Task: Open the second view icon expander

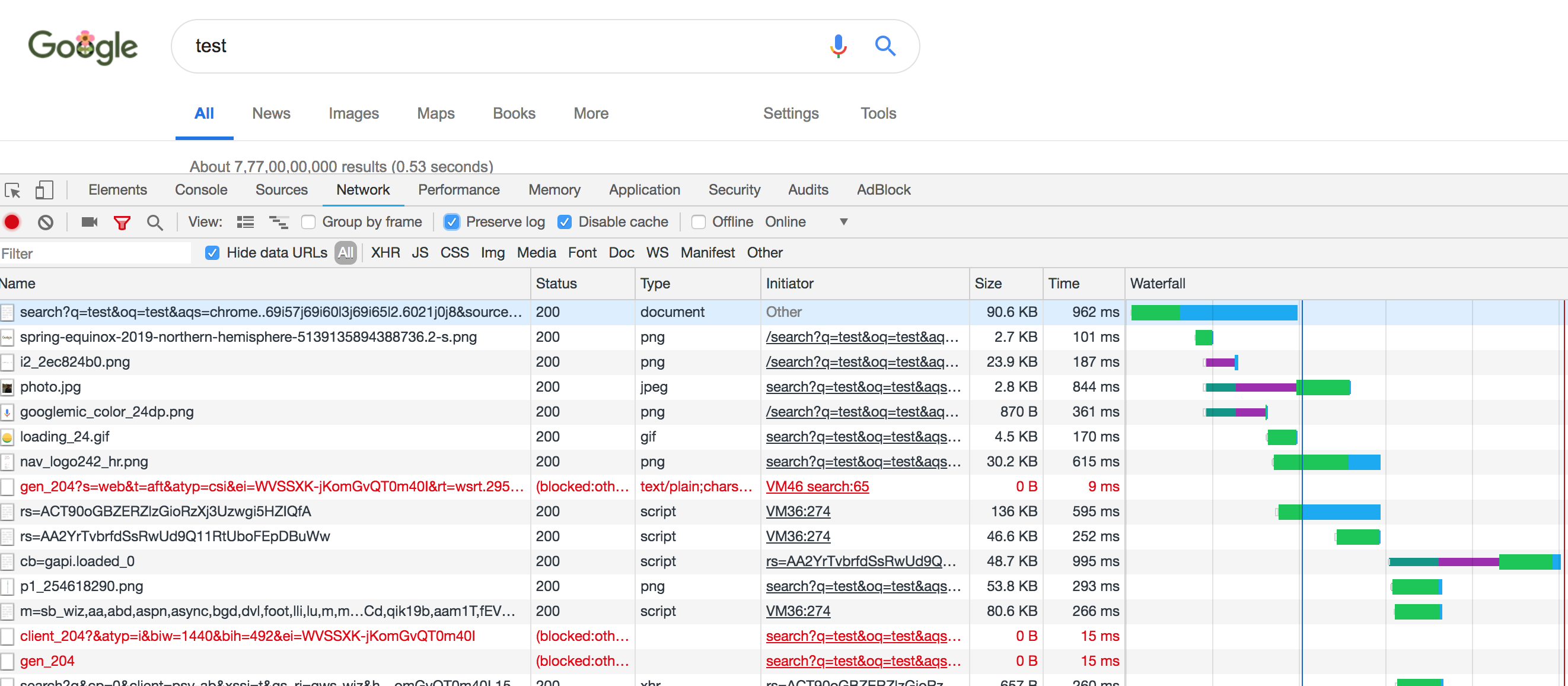Action: pyautogui.click(x=275, y=222)
